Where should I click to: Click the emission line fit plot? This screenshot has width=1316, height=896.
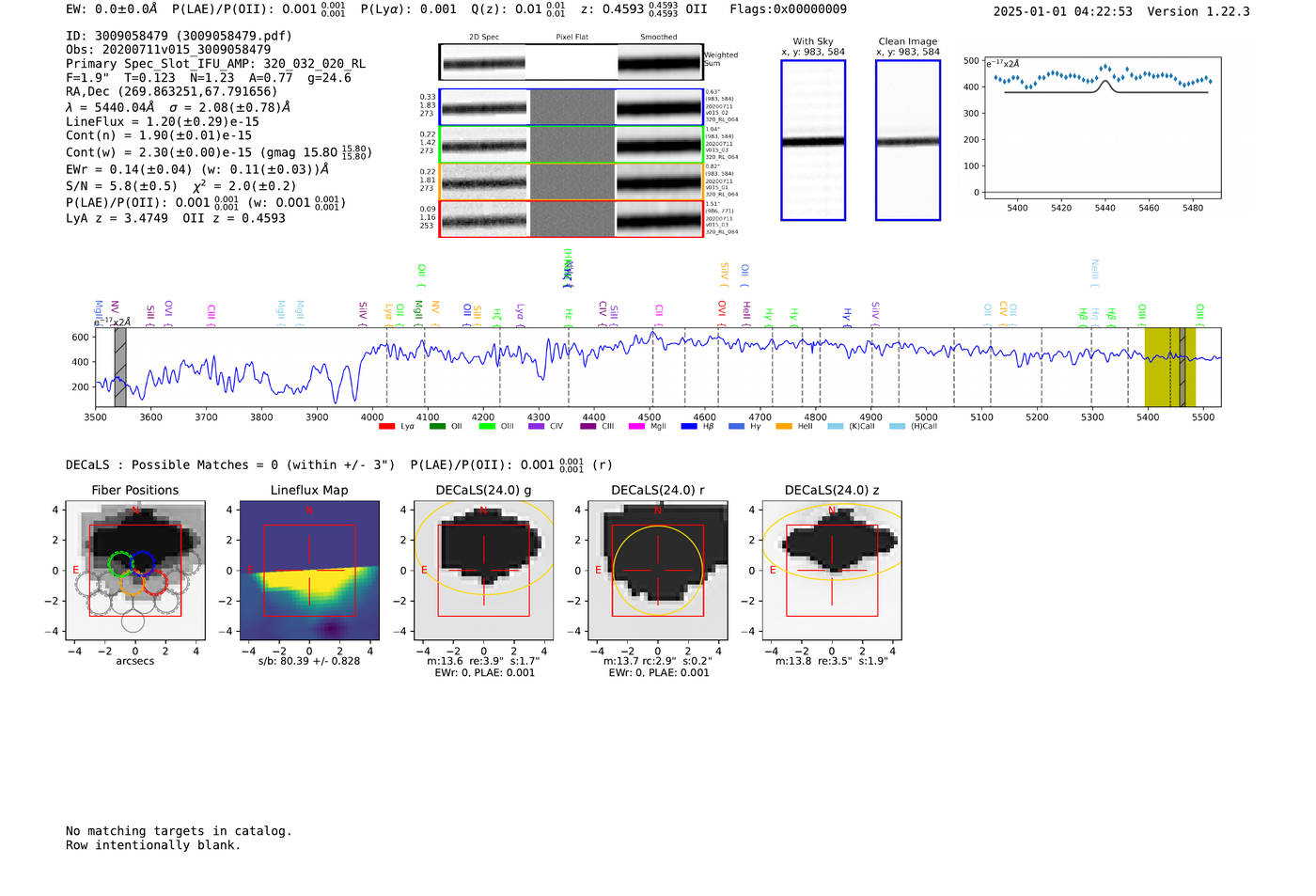tap(1103, 128)
